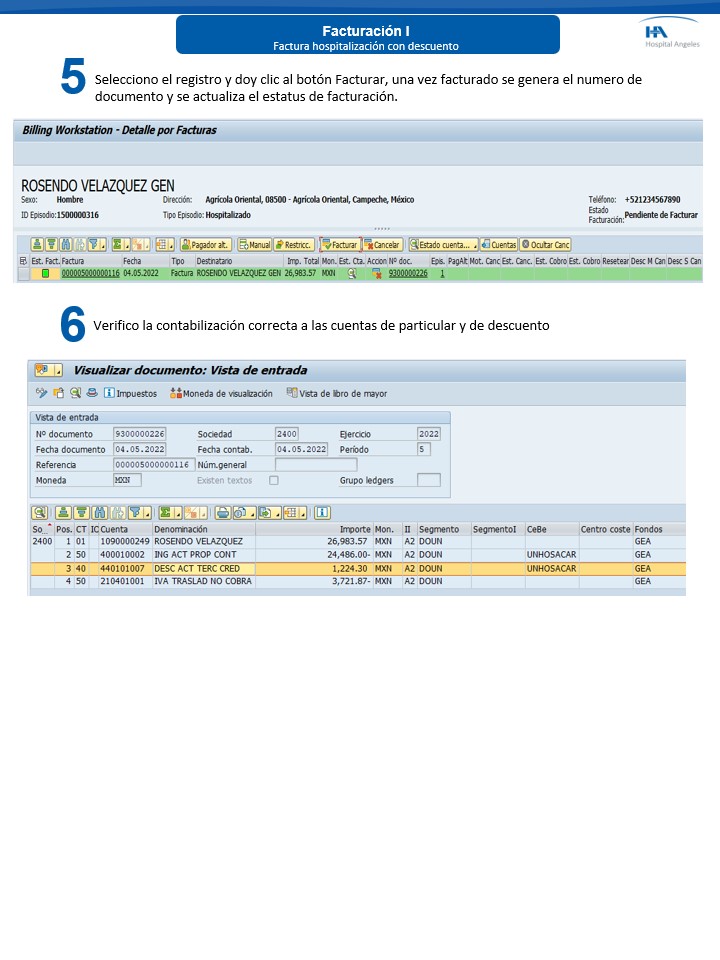Click the Nº documento input field
The width and height of the screenshot is (720, 960).
point(140,434)
